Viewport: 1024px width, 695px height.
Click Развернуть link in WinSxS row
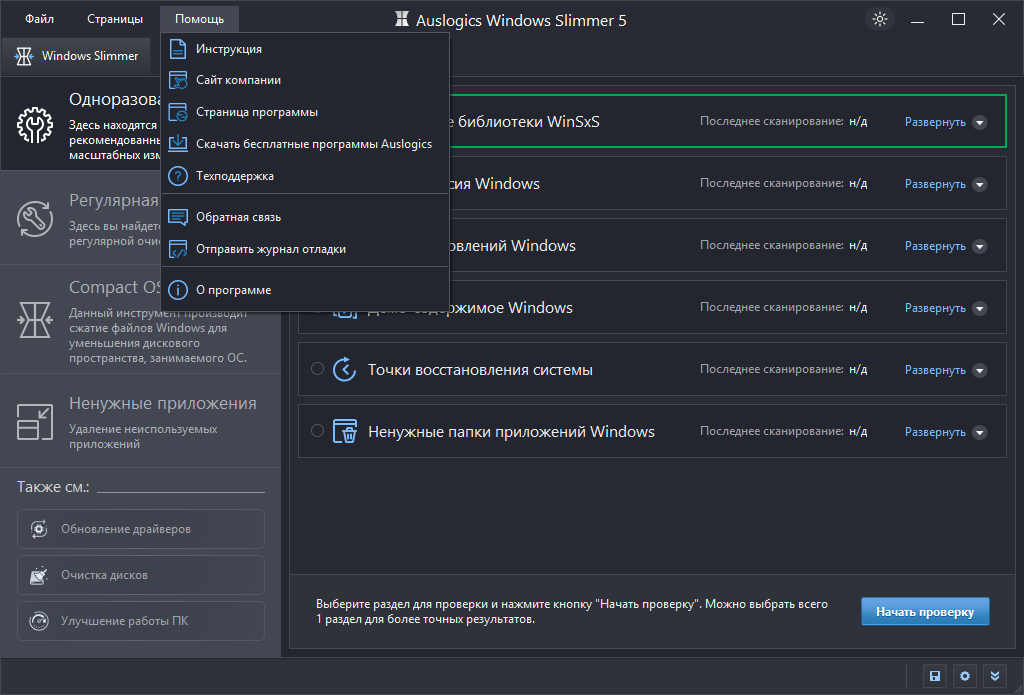[935, 122]
